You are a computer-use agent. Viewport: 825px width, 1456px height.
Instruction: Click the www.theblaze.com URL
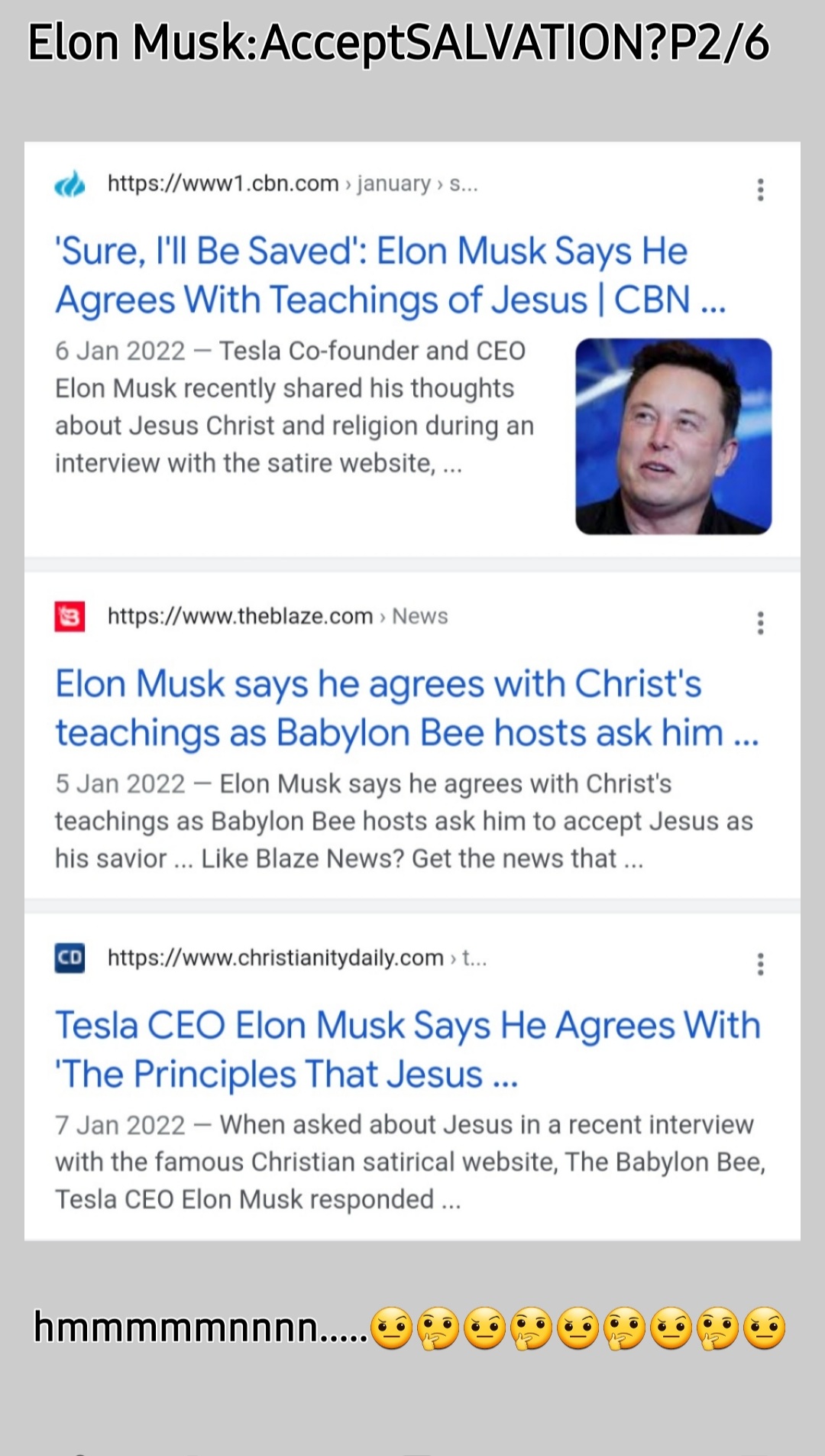(240, 616)
